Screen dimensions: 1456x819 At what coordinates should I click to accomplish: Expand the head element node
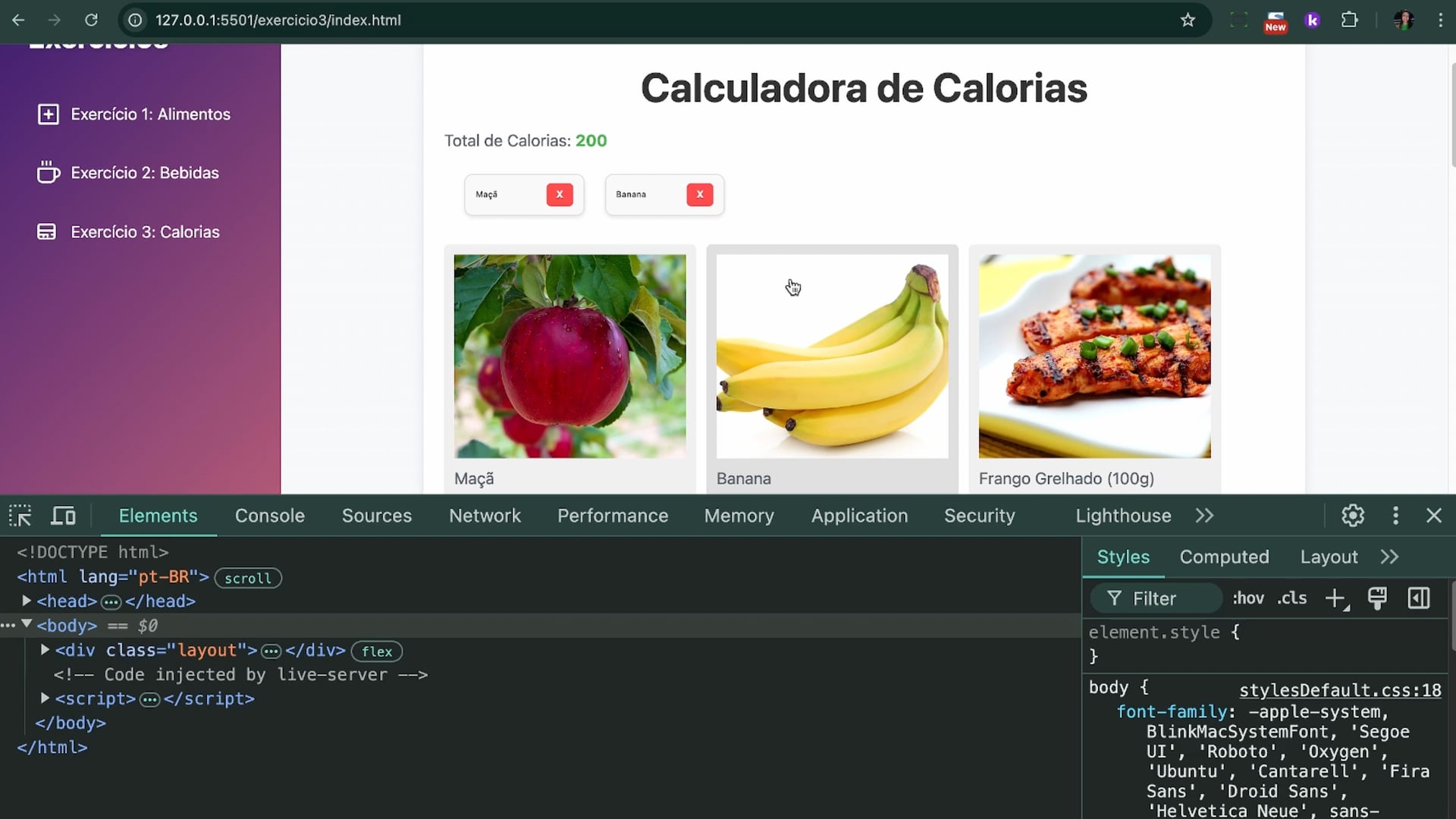27,601
